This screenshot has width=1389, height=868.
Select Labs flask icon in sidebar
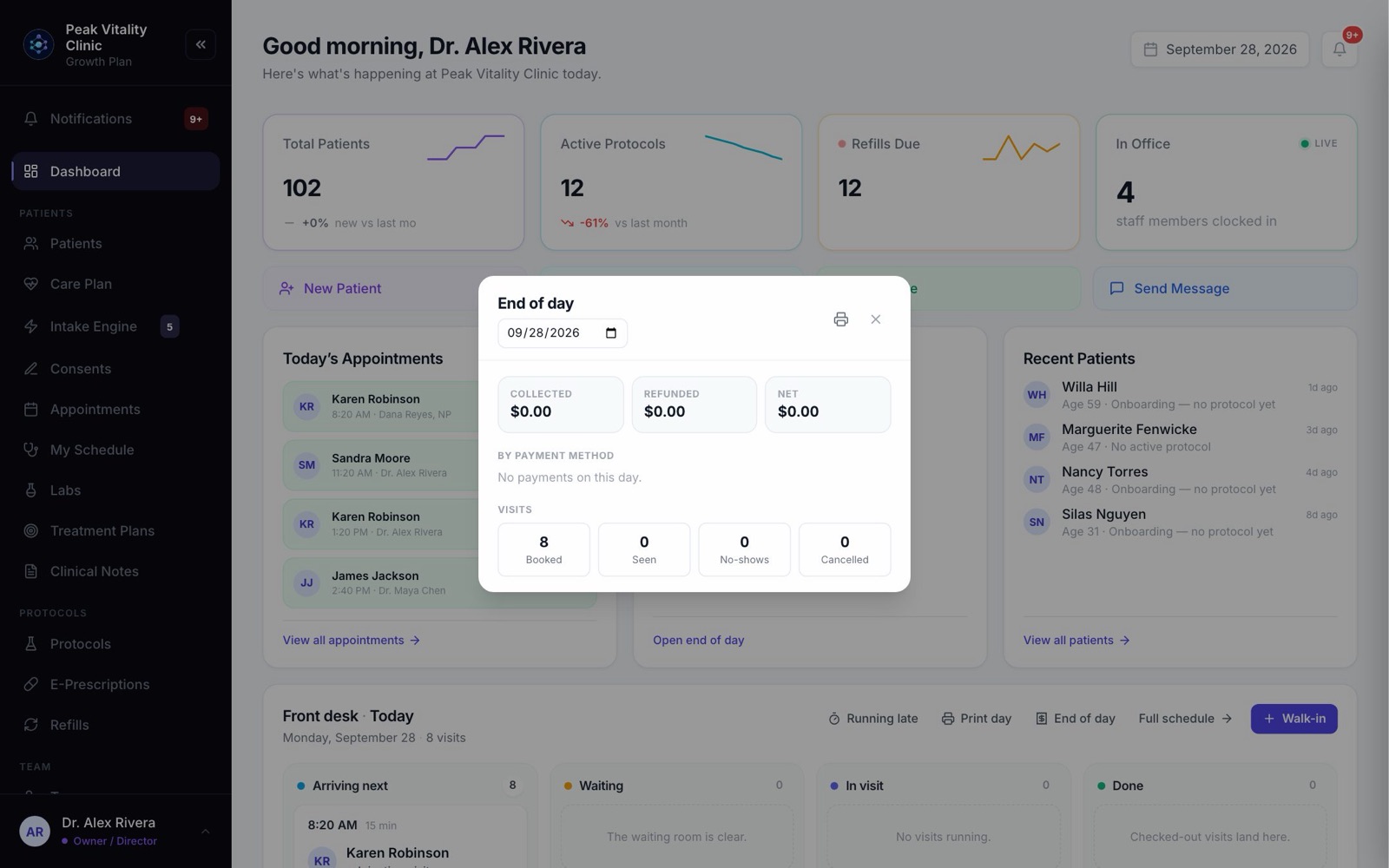pos(31,490)
